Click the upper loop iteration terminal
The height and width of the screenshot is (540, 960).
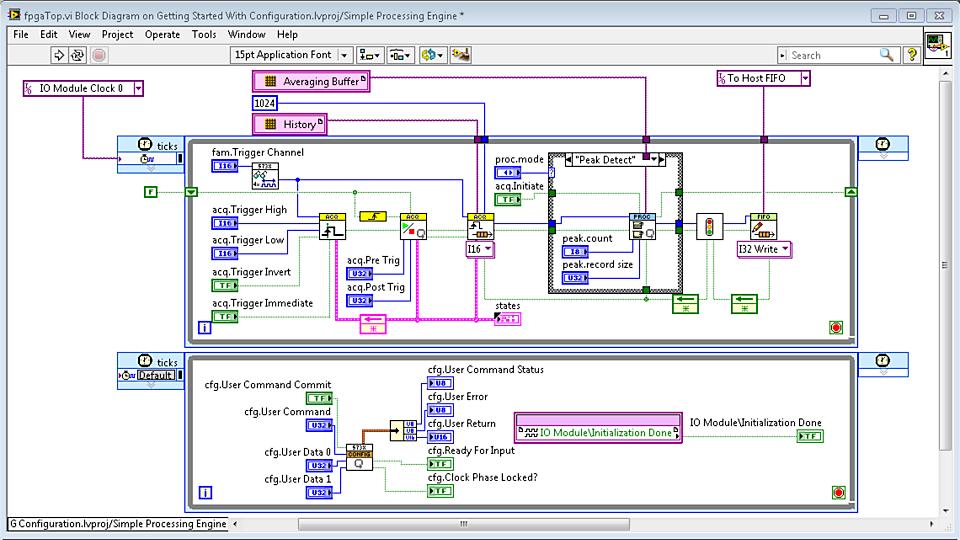204,328
